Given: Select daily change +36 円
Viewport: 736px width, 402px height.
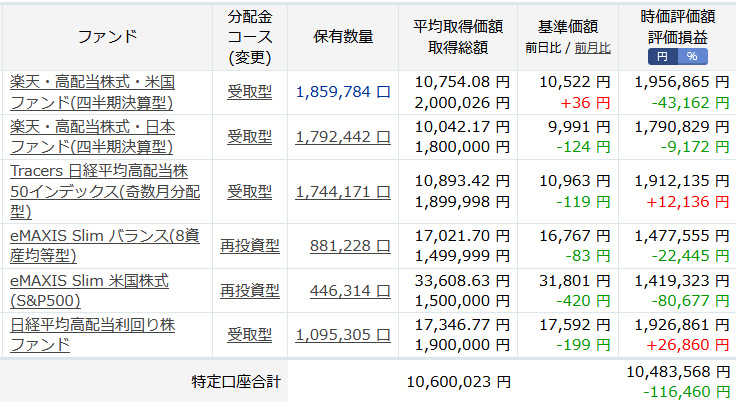Looking at the screenshot, I should tap(586, 103).
